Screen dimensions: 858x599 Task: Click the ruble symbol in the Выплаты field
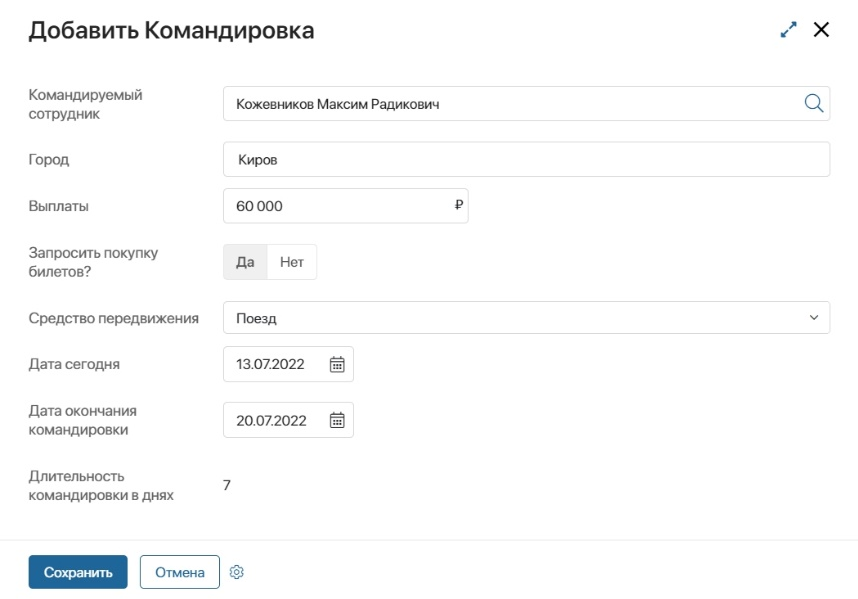[x=458, y=205]
